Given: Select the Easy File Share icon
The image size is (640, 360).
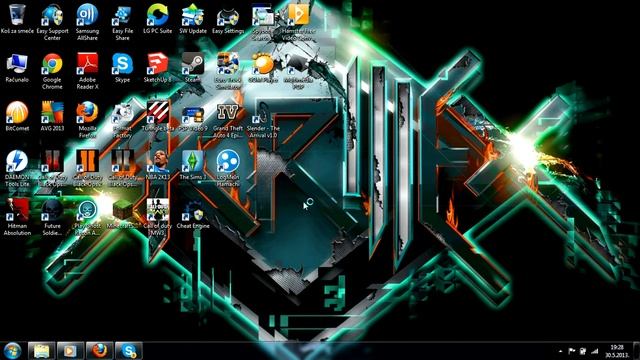Looking at the screenshot, I should (122, 22).
